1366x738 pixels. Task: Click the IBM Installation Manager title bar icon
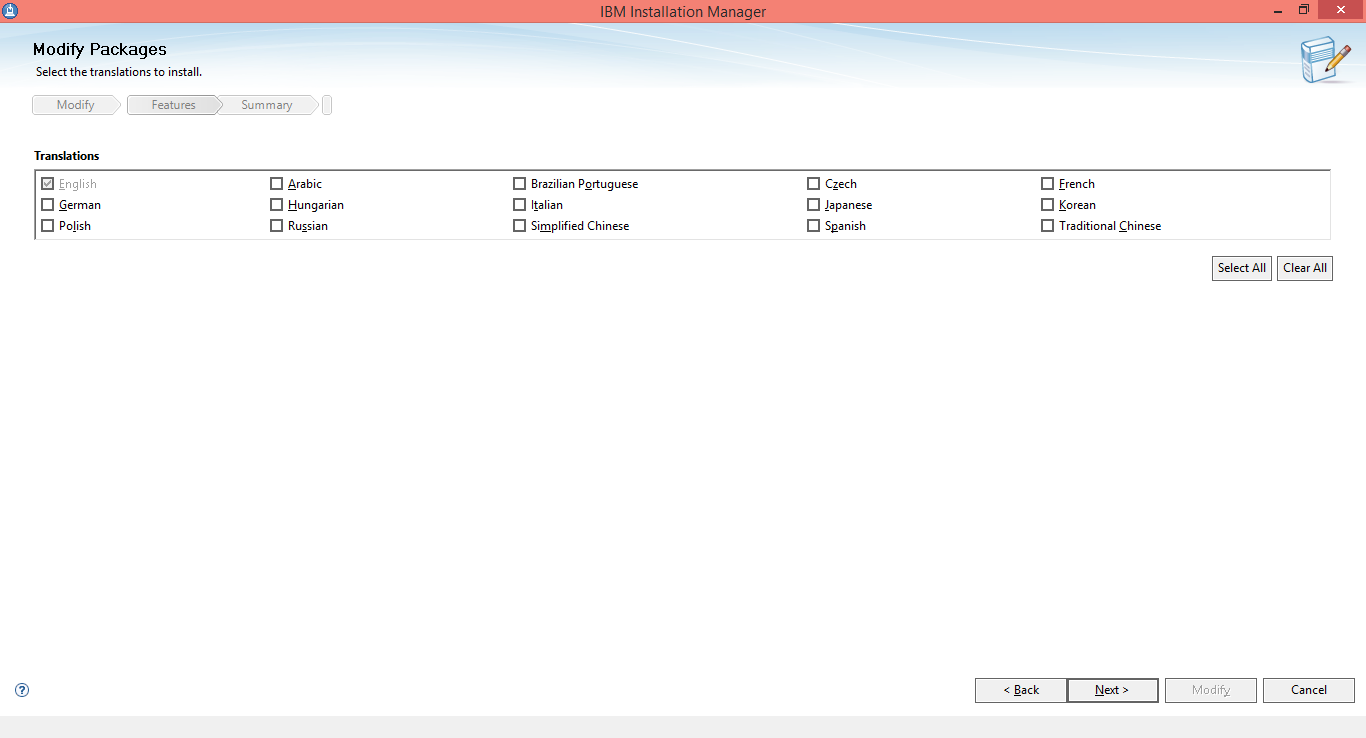click(10, 11)
